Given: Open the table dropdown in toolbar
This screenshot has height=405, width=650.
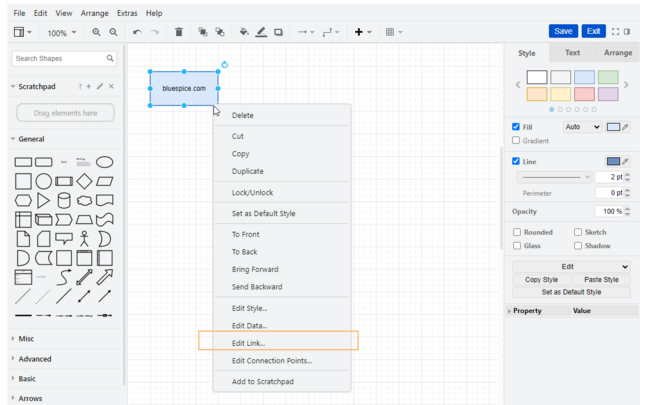Looking at the screenshot, I should click(394, 32).
